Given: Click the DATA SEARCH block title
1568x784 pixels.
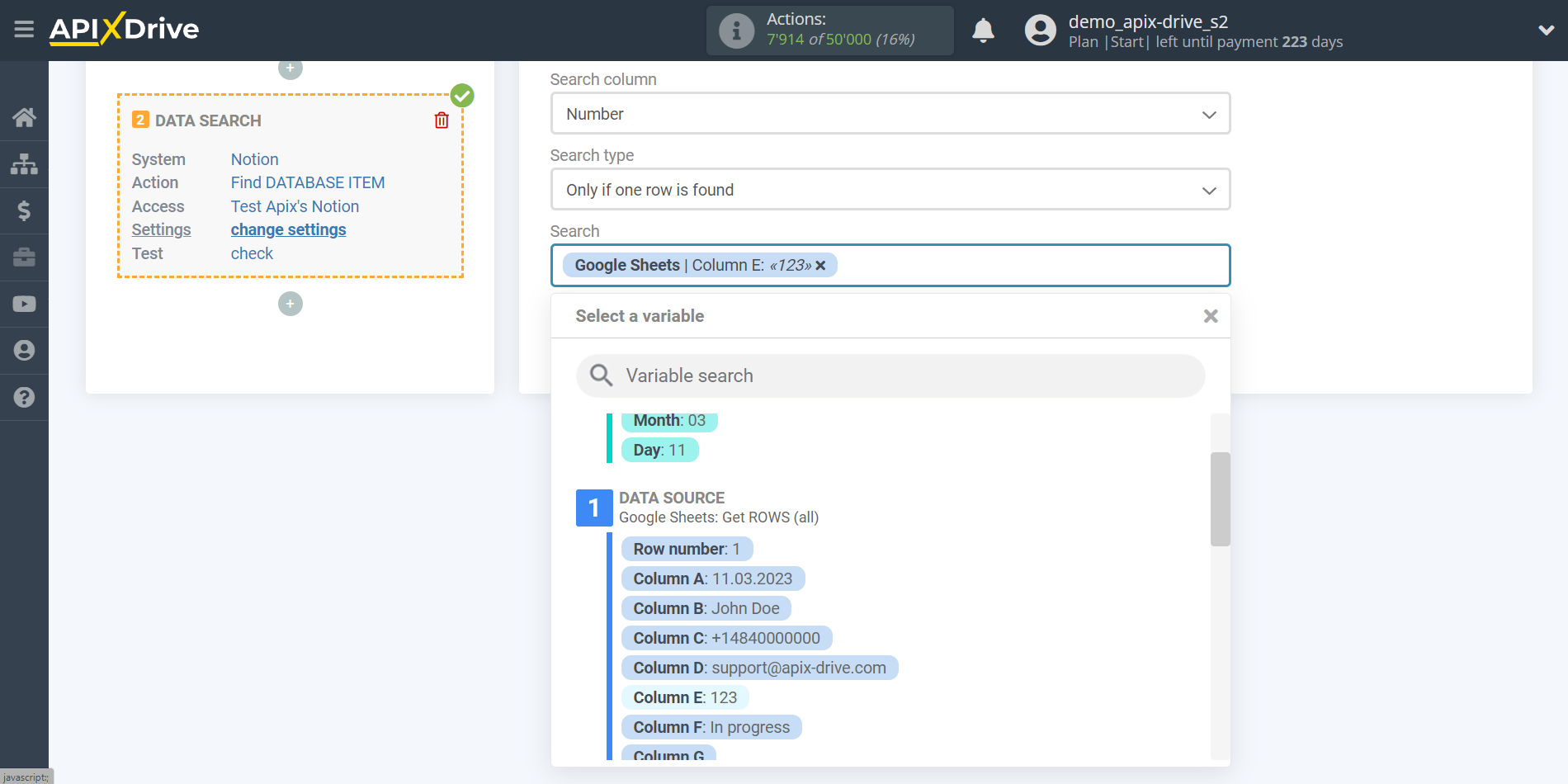Looking at the screenshot, I should [x=208, y=120].
